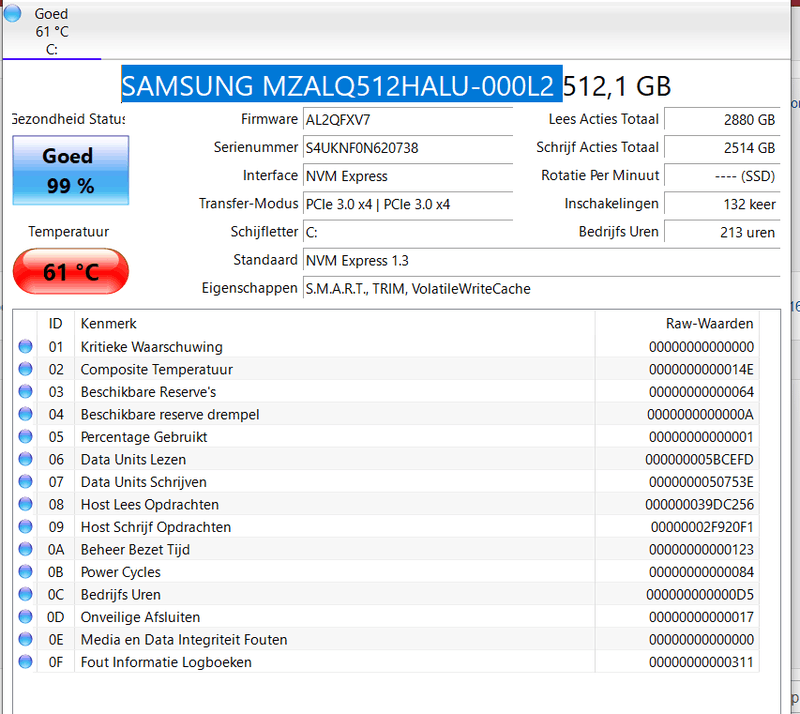The height and width of the screenshot is (714, 800).
Task: Click raw value 0000000000017
Action: [x=701, y=617]
